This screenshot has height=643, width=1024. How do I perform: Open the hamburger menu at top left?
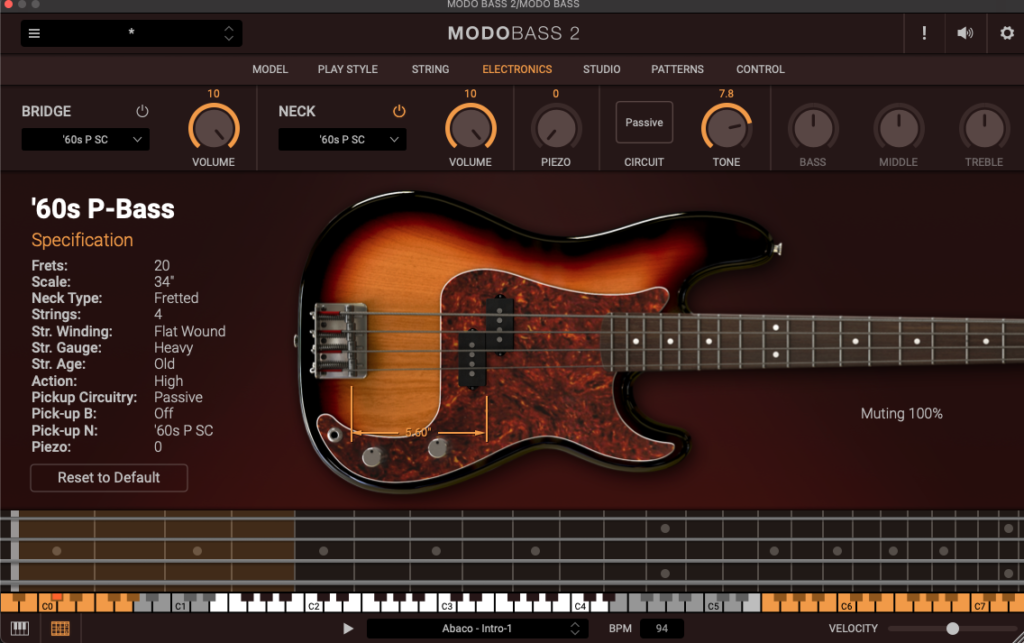click(34, 33)
